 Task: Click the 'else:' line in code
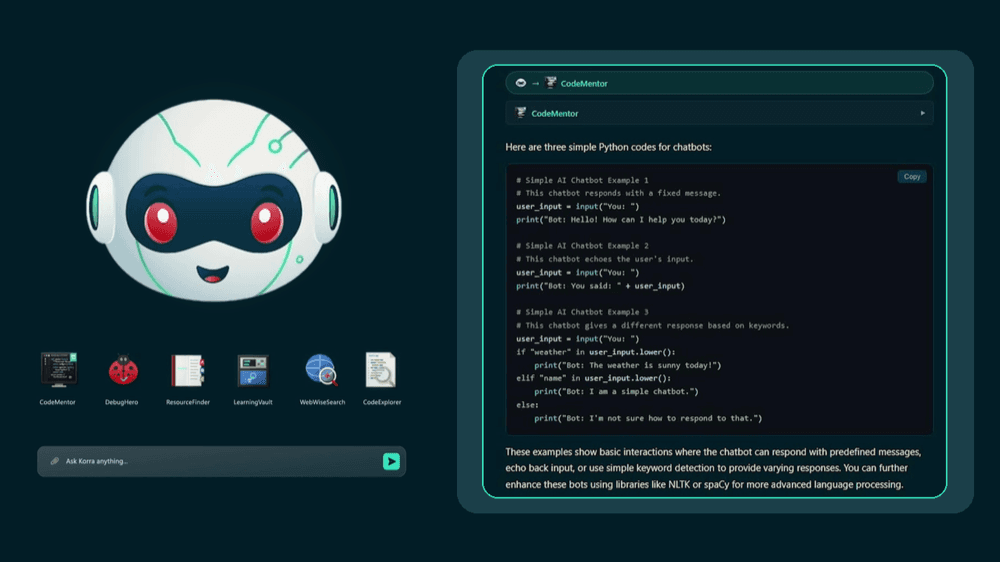[527, 405]
